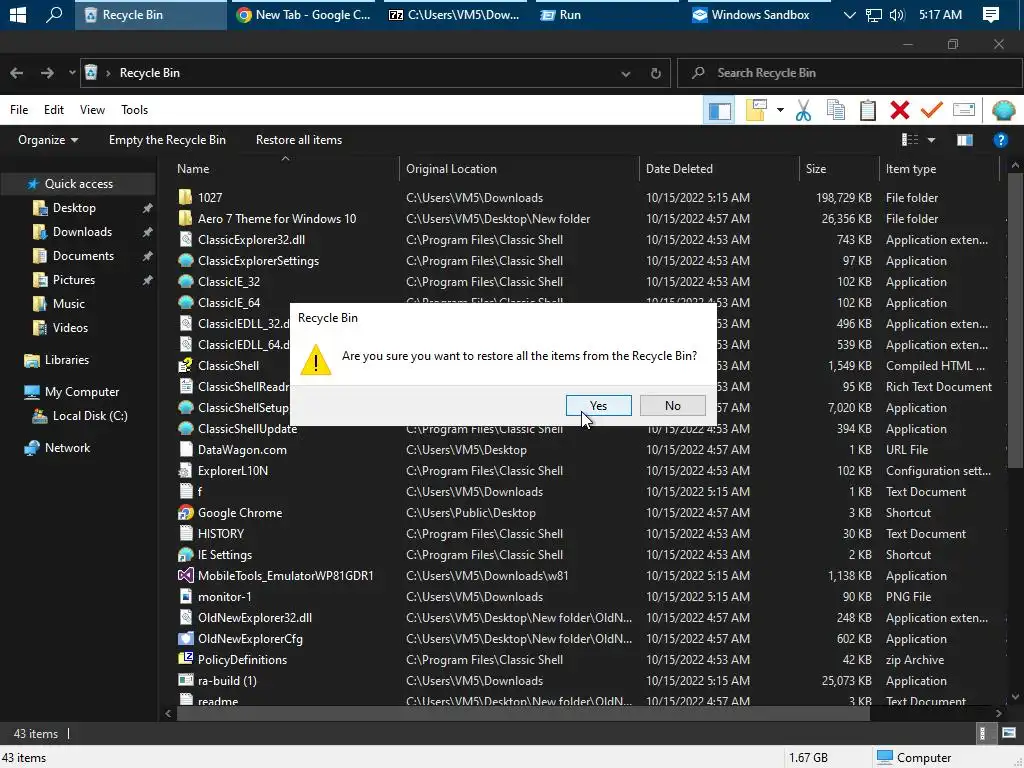Toggle the navigation pane toolbar button

point(720,110)
